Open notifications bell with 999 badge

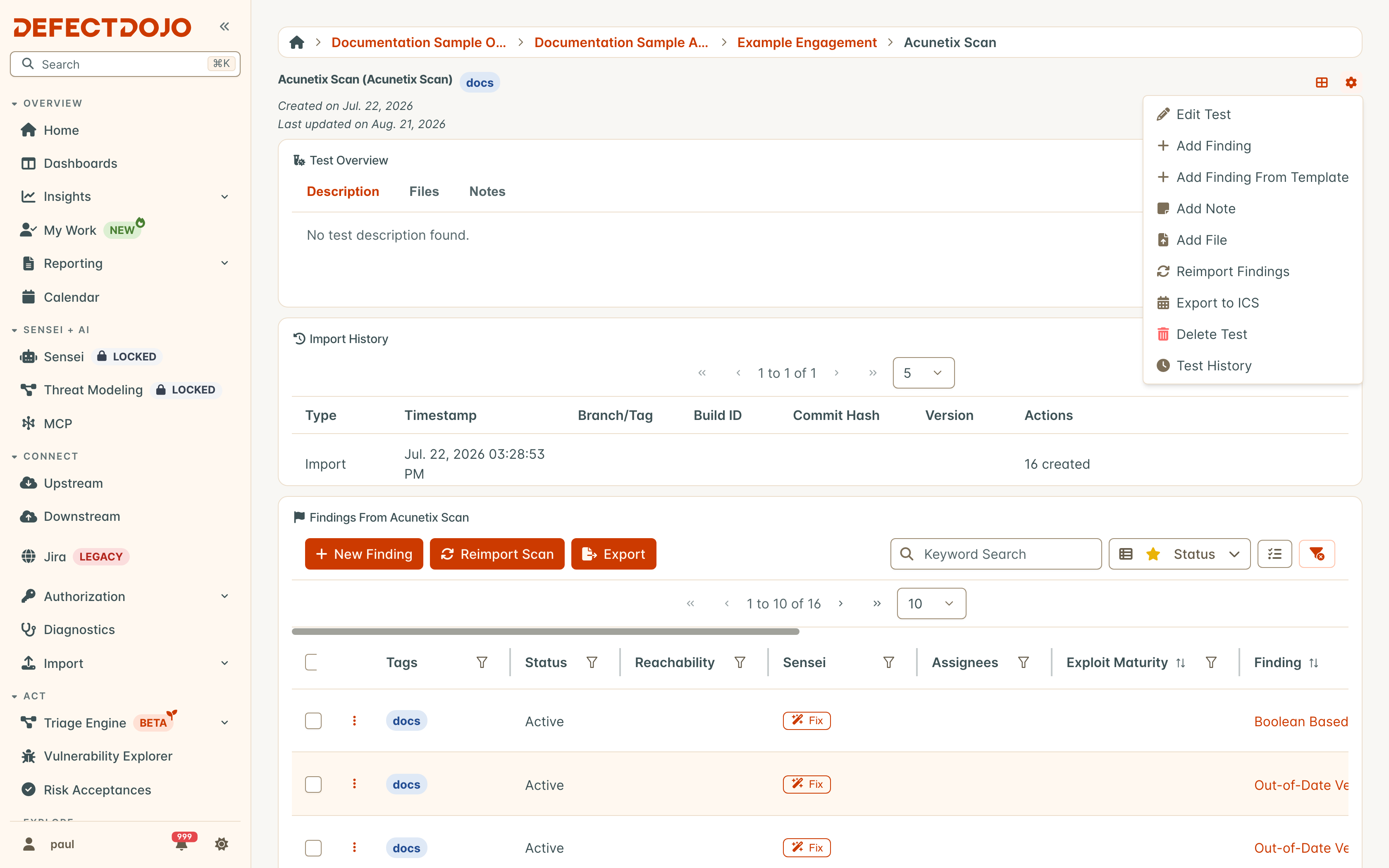(x=182, y=843)
